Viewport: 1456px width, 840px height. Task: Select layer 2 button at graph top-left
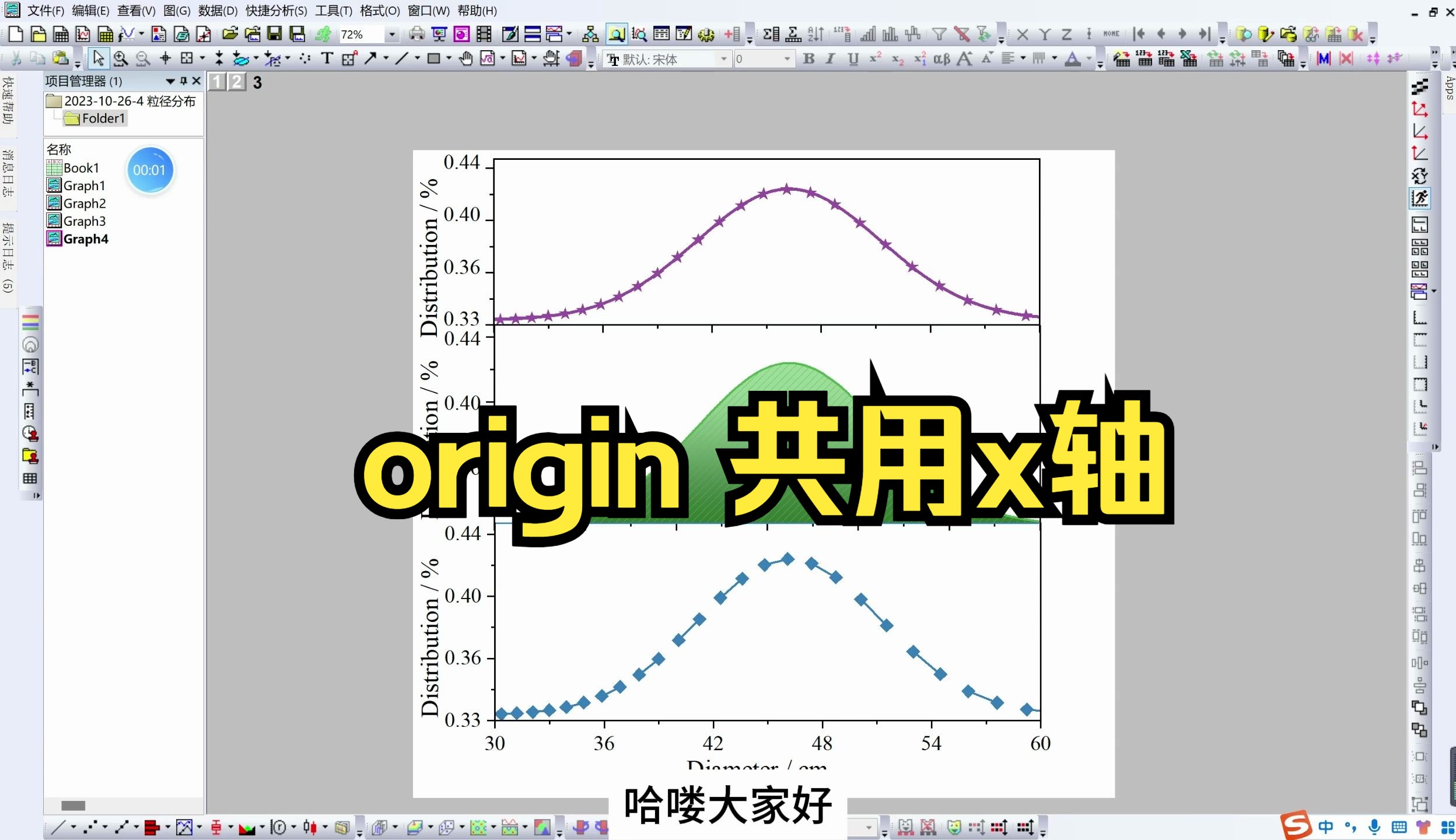[x=236, y=82]
